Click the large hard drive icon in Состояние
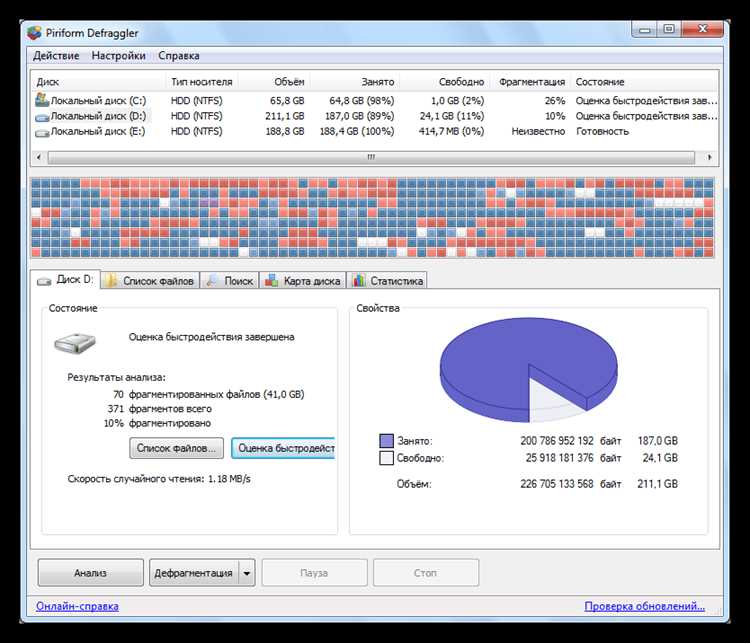Viewport: 750px width, 643px height. (x=75, y=343)
